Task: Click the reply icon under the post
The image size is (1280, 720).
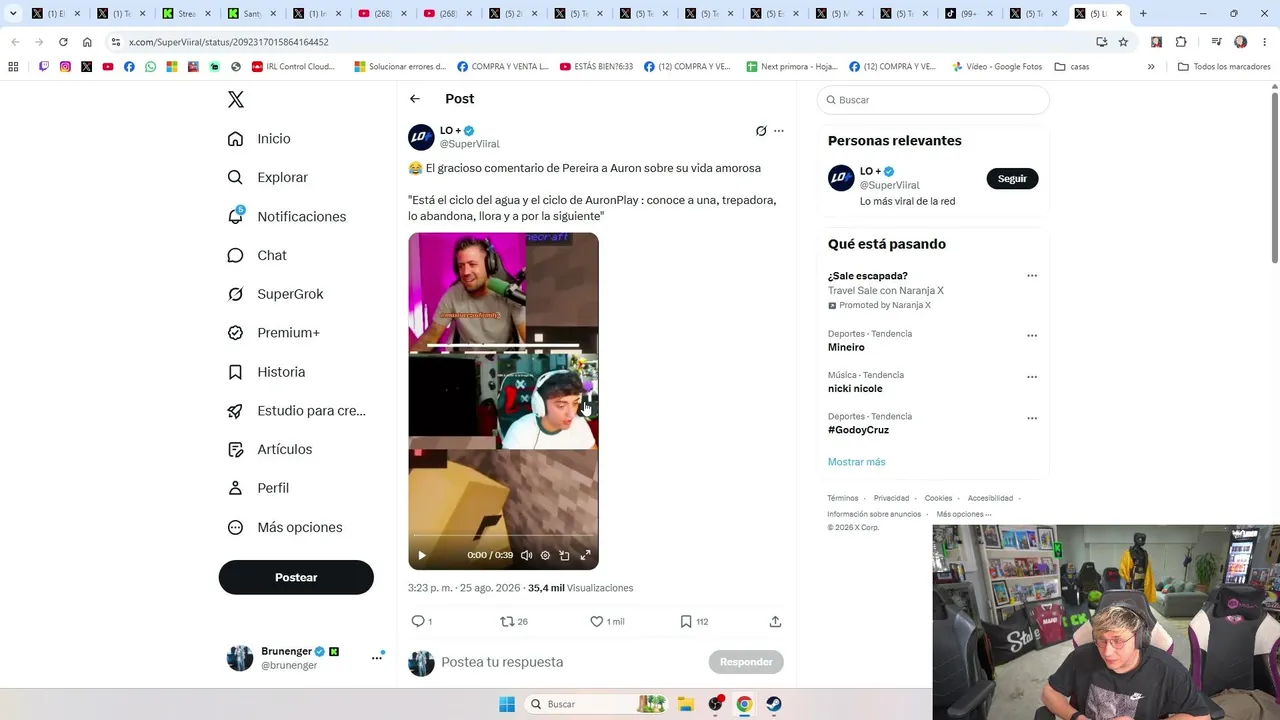Action: coord(418,621)
